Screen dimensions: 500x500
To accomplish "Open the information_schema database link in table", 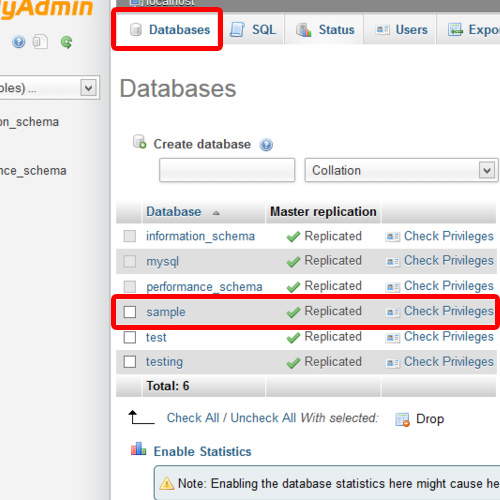I will (x=200, y=236).
